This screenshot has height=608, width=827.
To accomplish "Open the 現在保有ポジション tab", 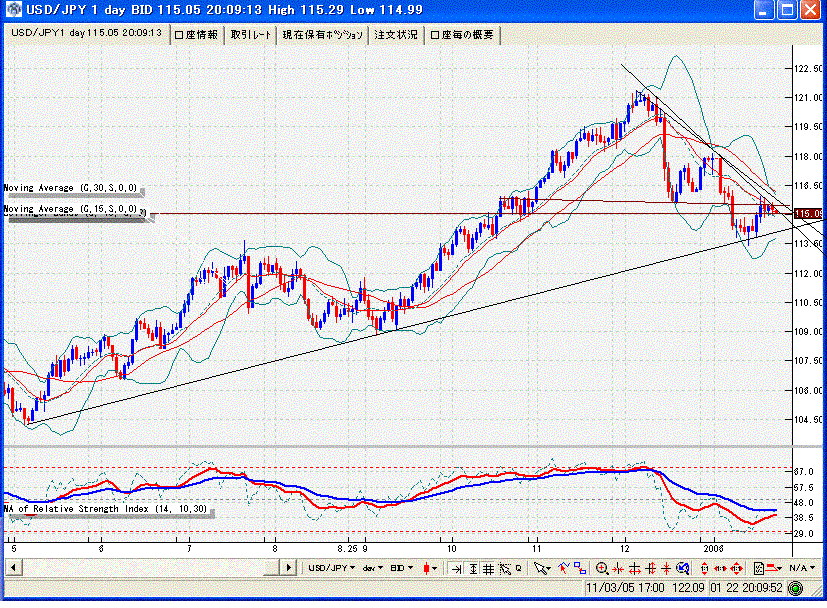I will [x=322, y=34].
